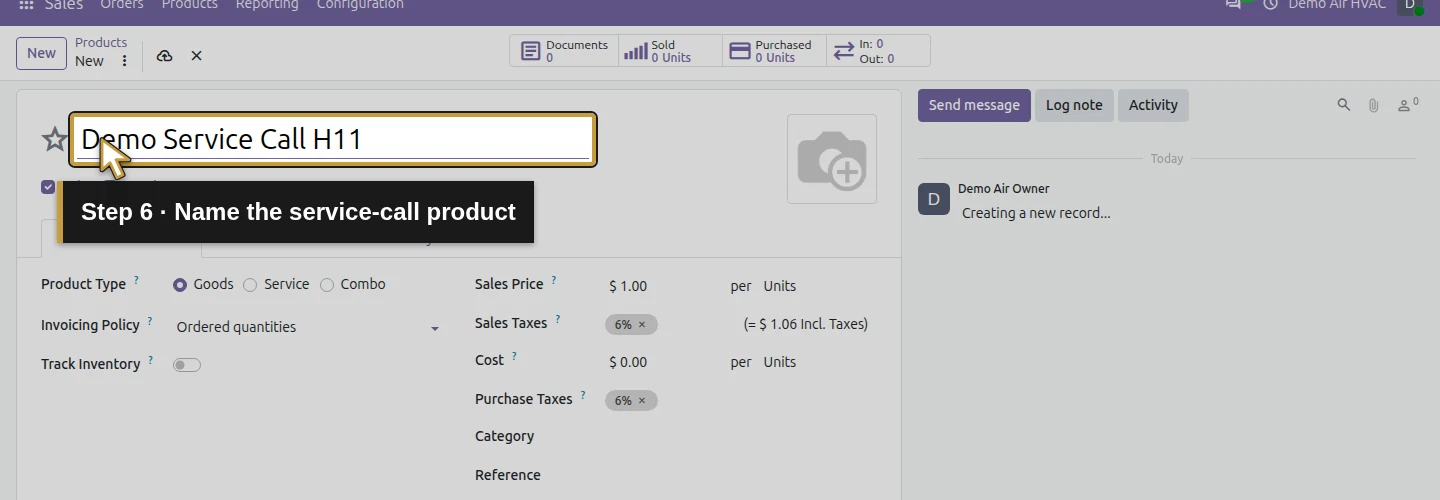Open the Invoicing Policy dropdown

click(308, 327)
